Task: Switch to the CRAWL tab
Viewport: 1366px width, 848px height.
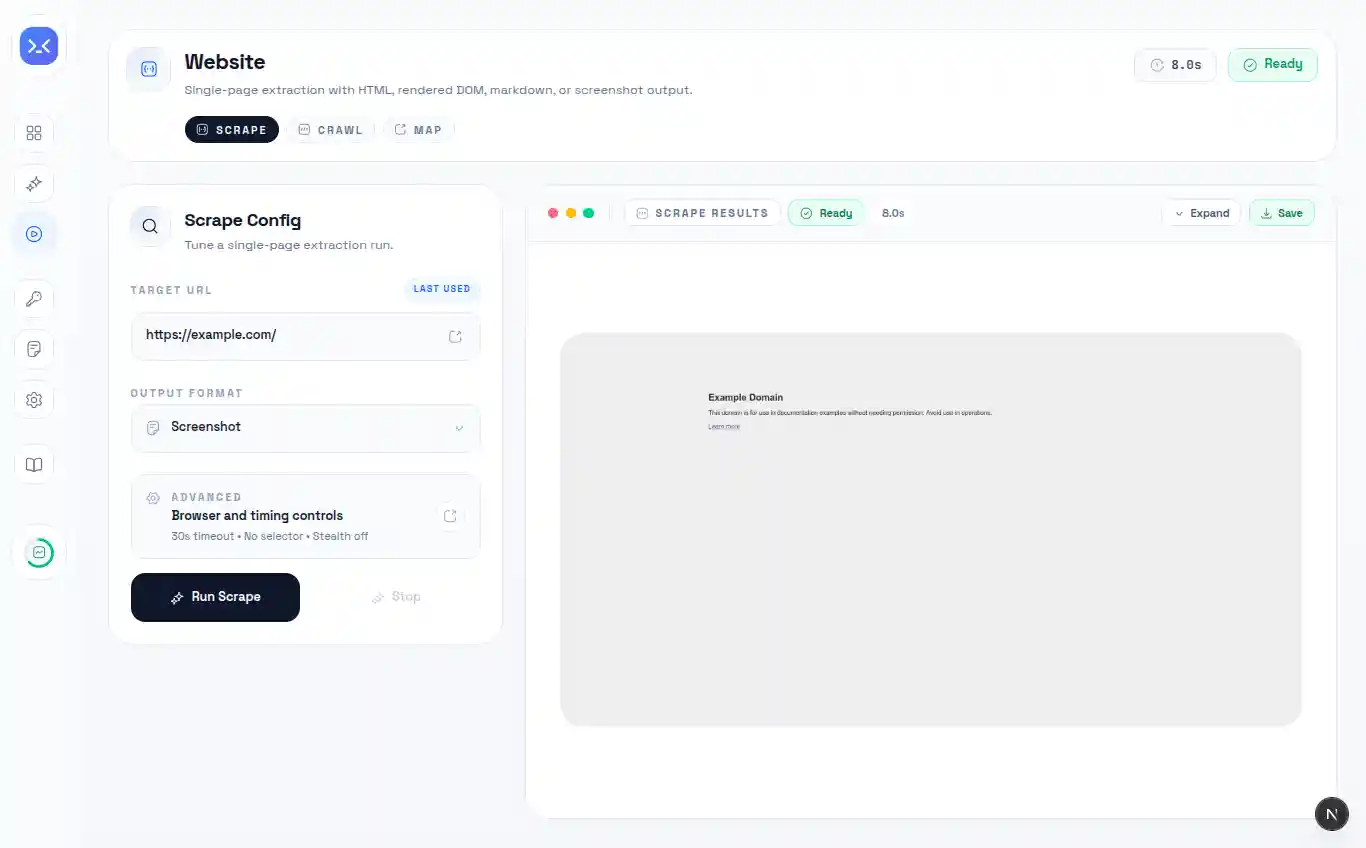Action: click(330, 129)
